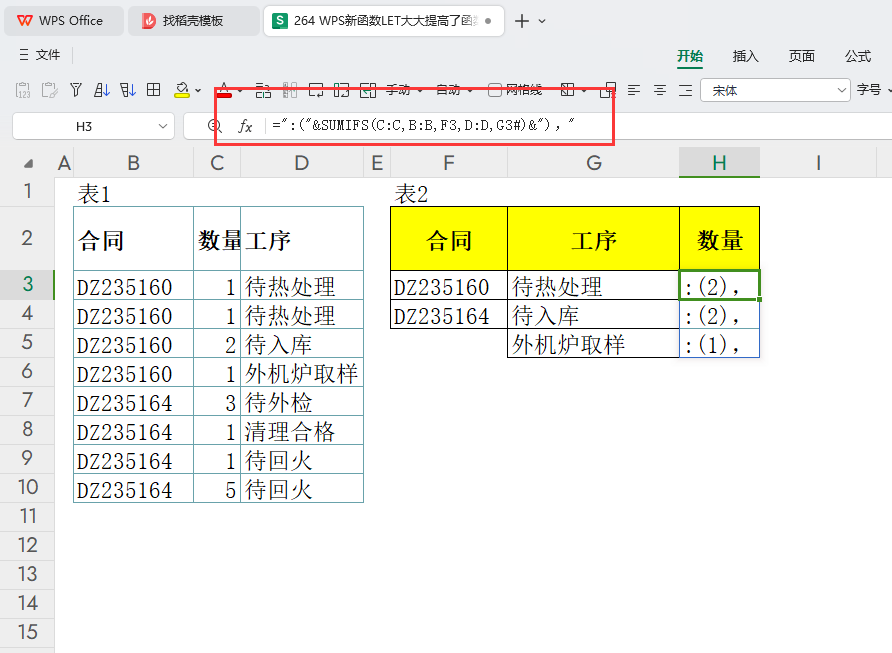Image resolution: width=892 pixels, height=653 pixels.
Task: Click cell D7 待外检
Action: point(302,402)
